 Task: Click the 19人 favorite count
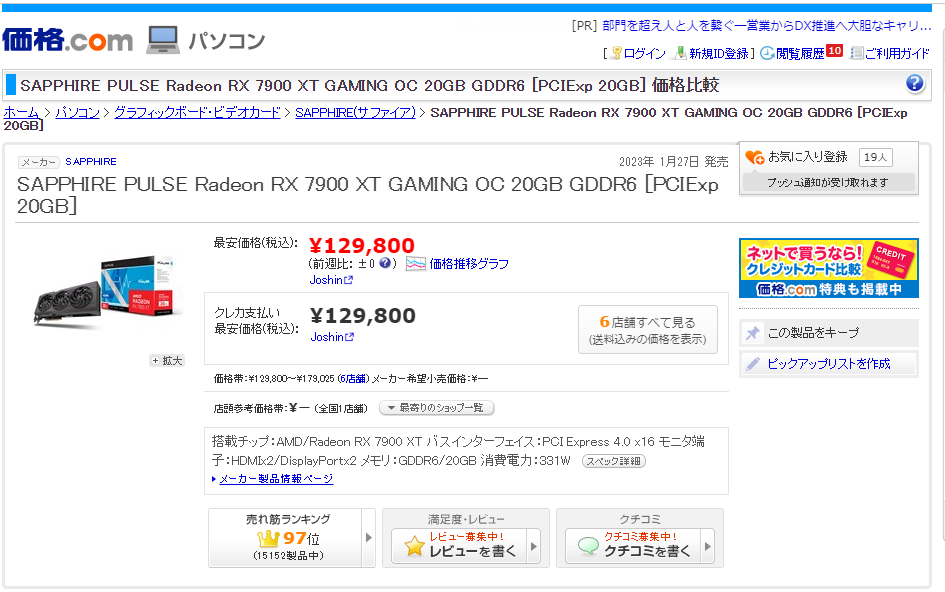[x=875, y=157]
